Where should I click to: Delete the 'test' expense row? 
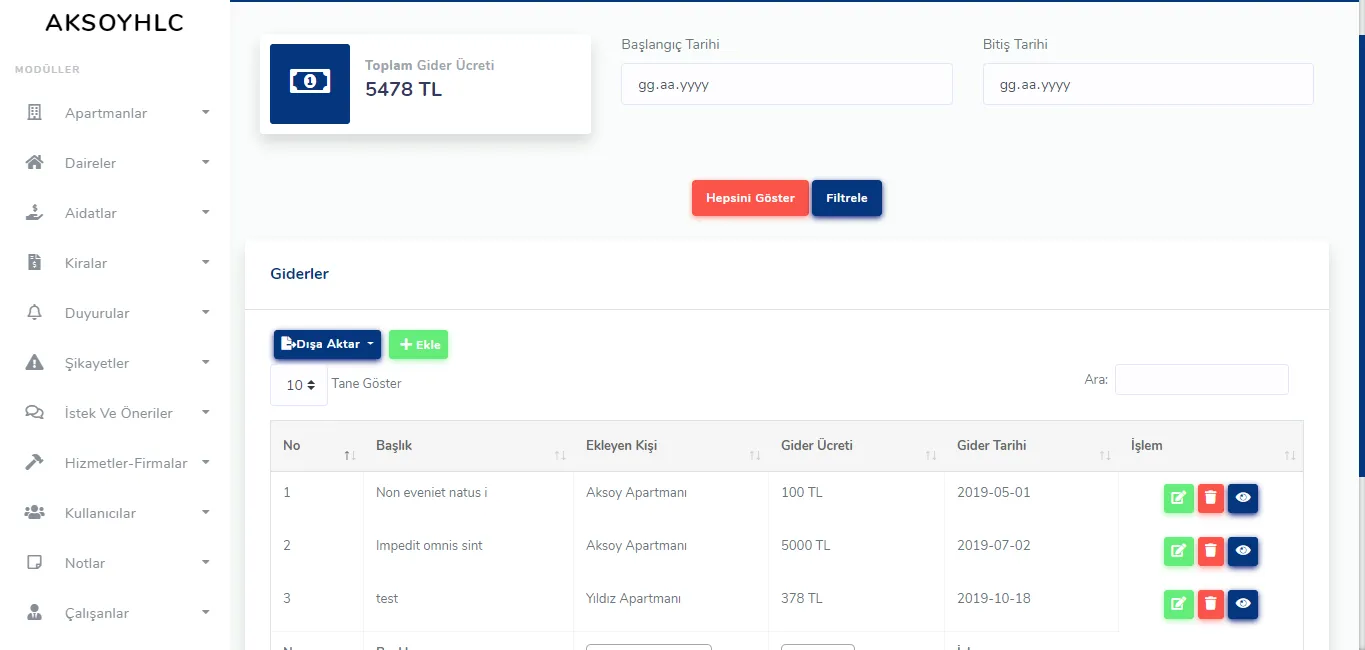click(x=1211, y=604)
